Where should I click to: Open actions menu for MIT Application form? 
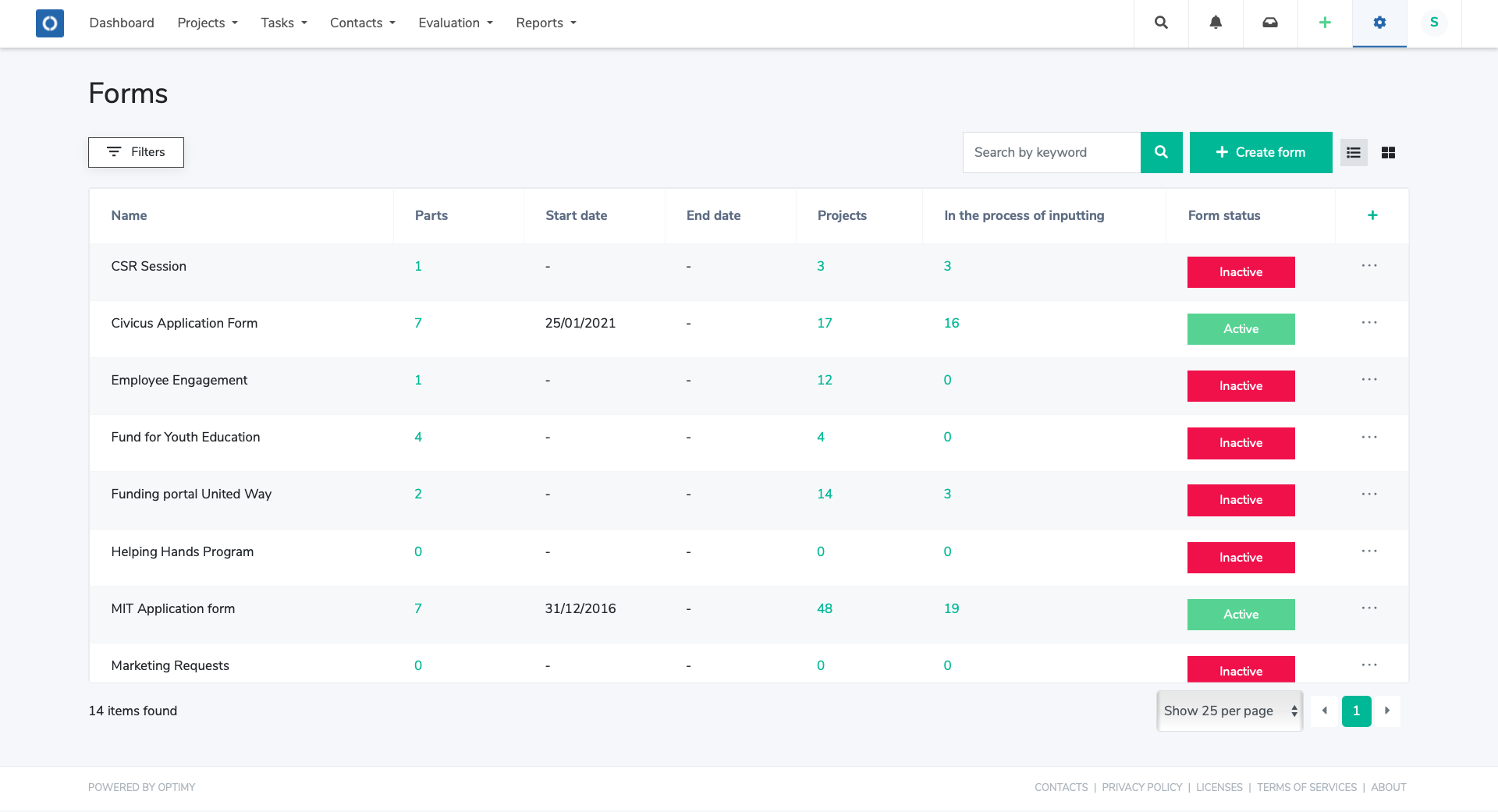coord(1369,608)
